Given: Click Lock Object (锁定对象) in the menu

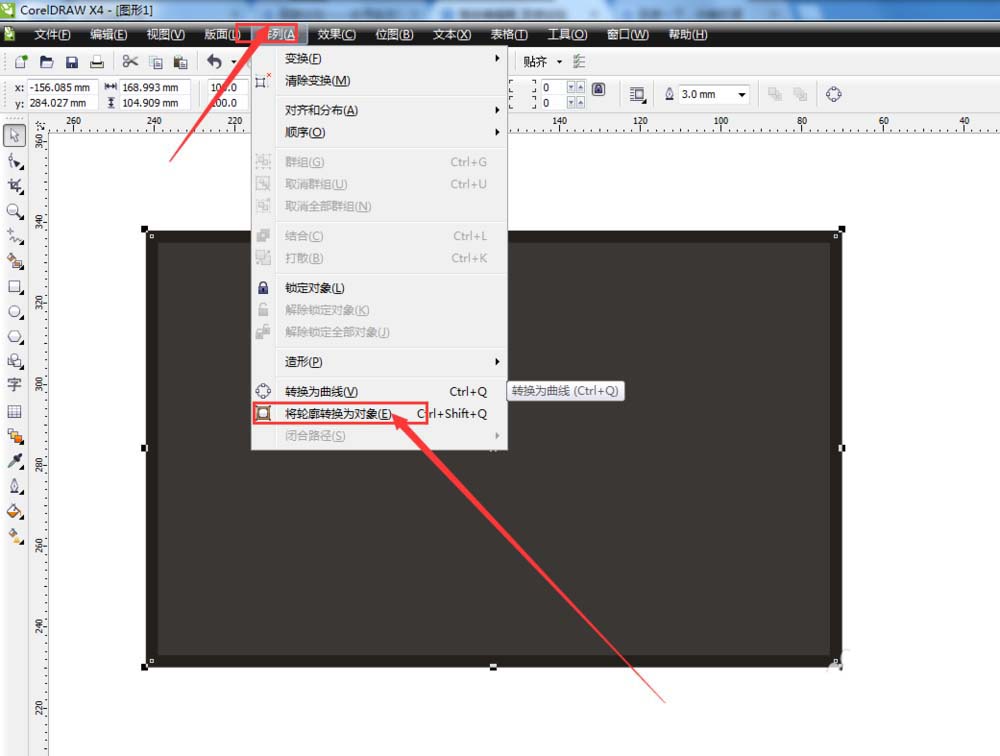Looking at the screenshot, I should coord(315,288).
